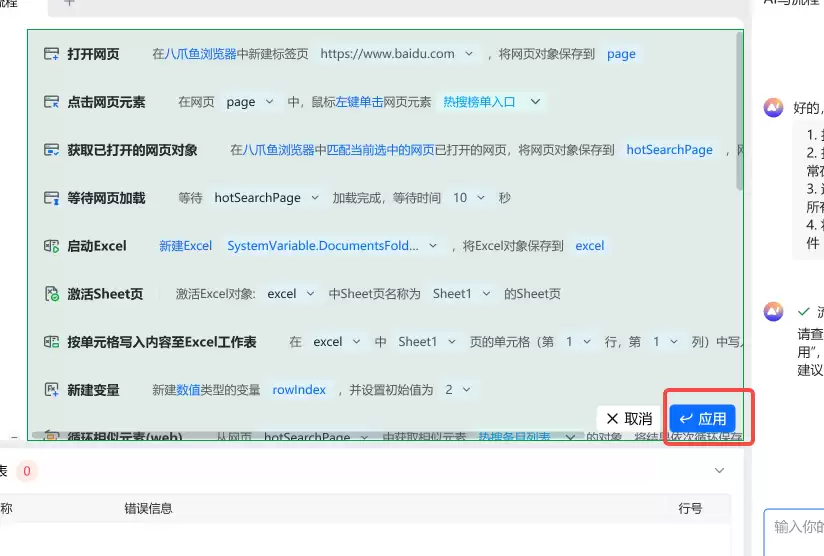This screenshot has height=556, width=824.
Task: Open the excel object dropdown in 激活Sheet页
Action: 310,294
